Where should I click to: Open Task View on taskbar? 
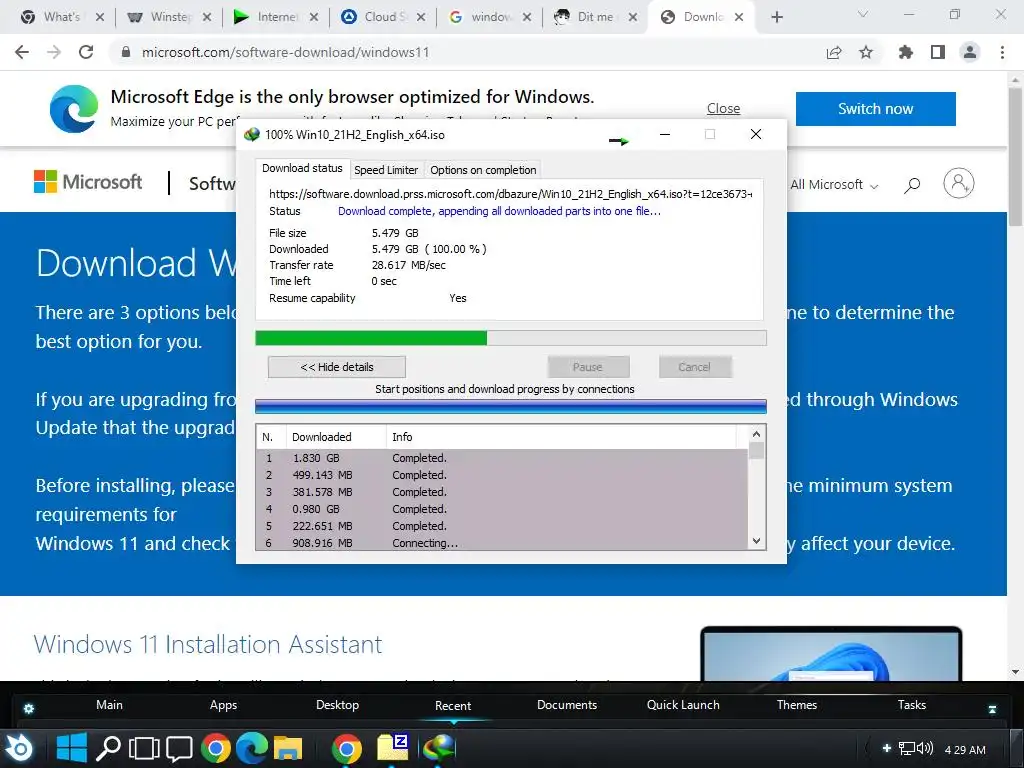(x=144, y=749)
